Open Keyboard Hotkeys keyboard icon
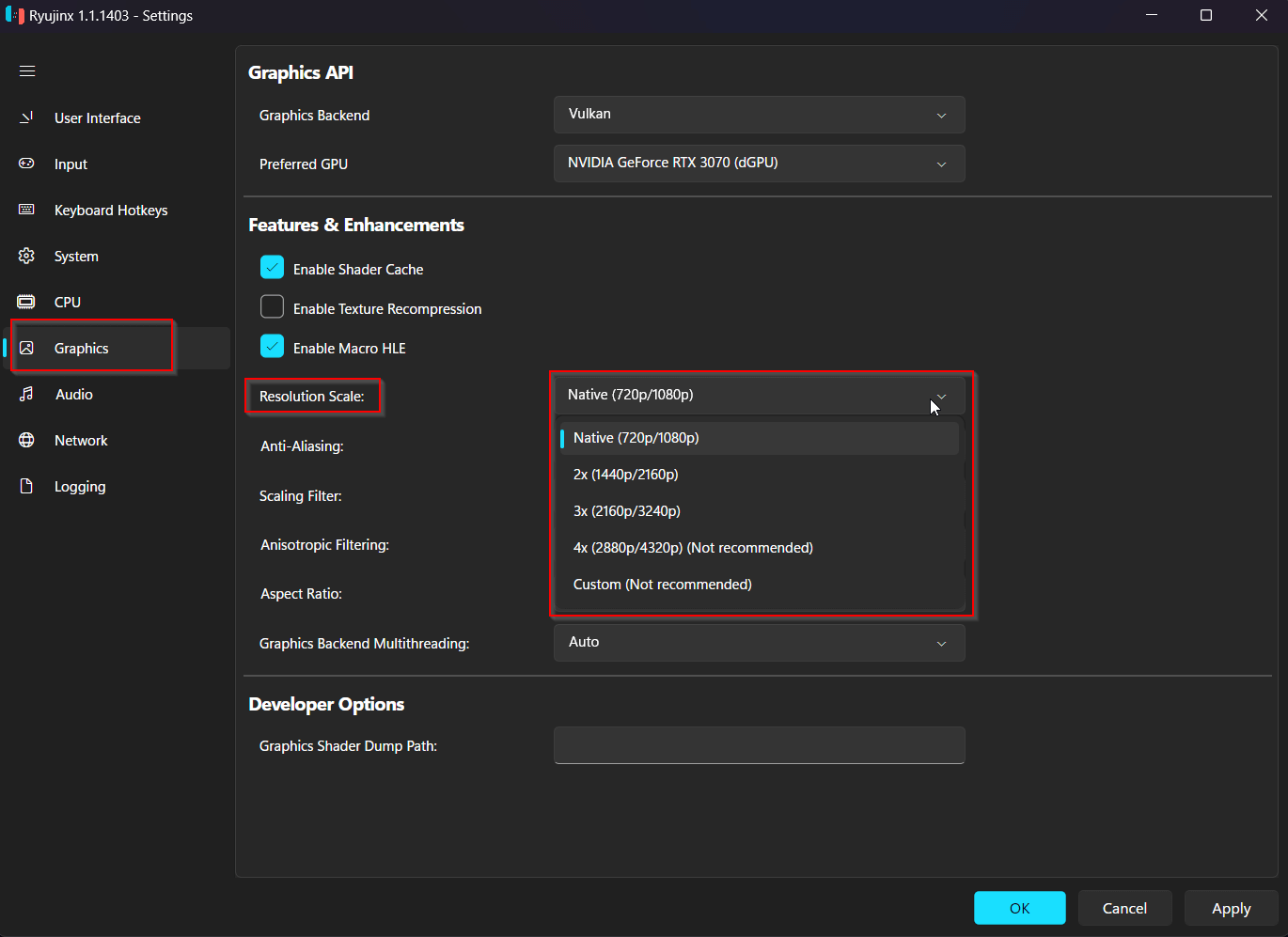This screenshot has height=937, width=1288. click(x=27, y=210)
